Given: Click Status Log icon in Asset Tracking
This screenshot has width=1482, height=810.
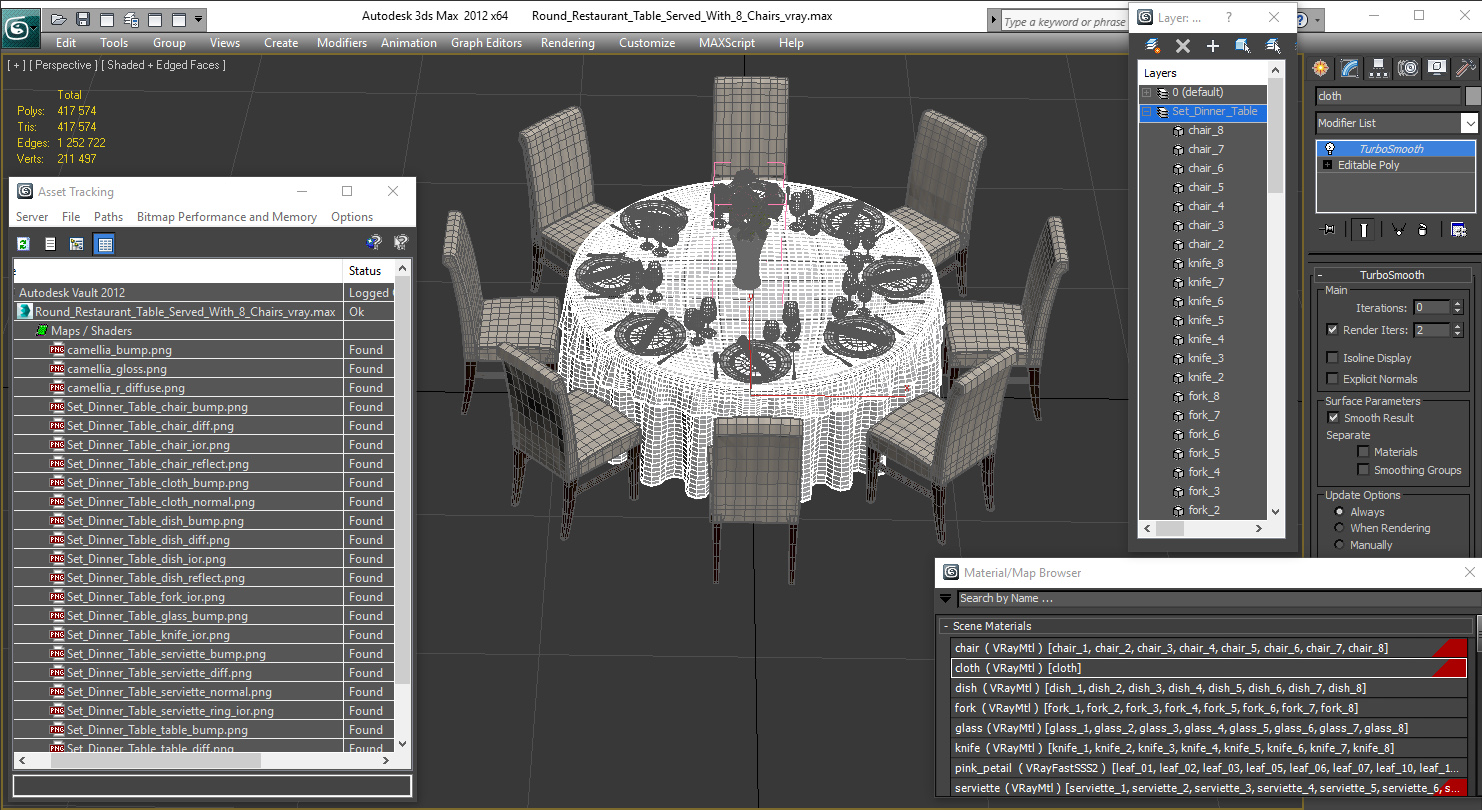Looking at the screenshot, I should (x=50, y=243).
